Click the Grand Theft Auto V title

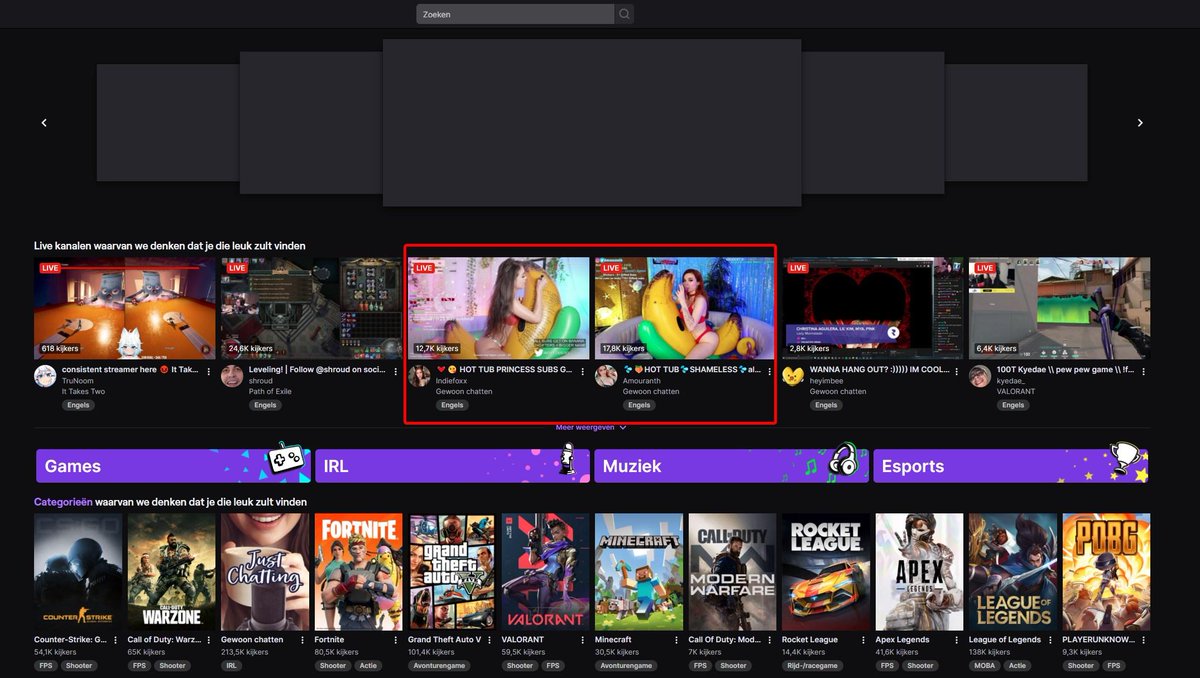(445, 640)
